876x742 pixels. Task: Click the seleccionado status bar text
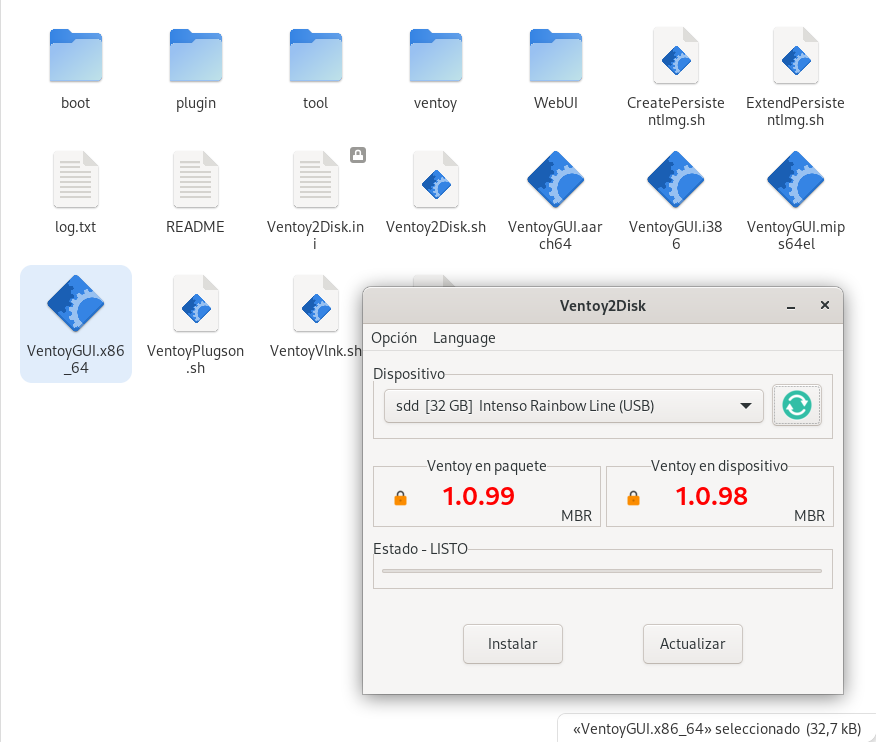click(717, 729)
